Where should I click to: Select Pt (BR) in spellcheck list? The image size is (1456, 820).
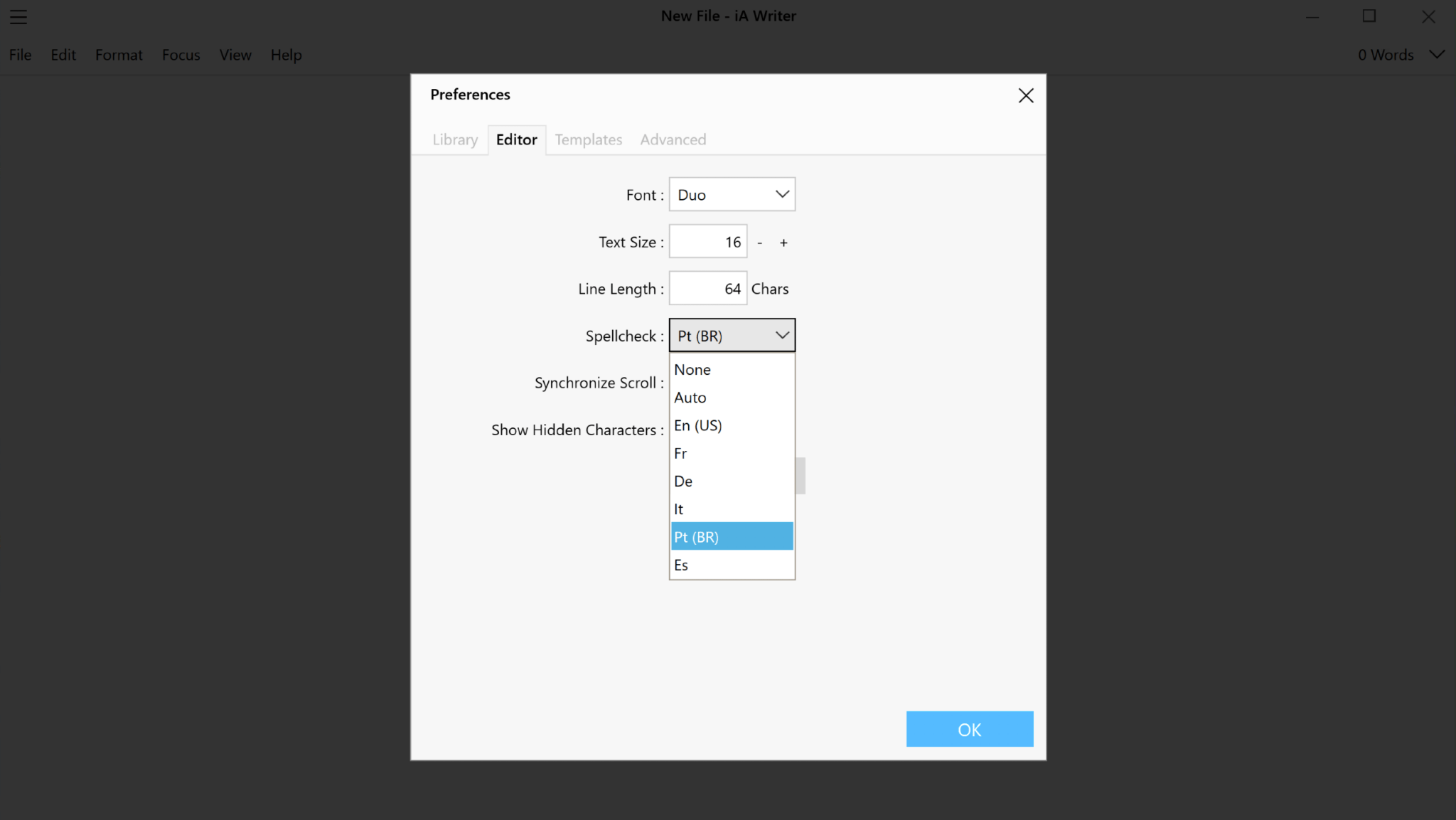click(732, 536)
